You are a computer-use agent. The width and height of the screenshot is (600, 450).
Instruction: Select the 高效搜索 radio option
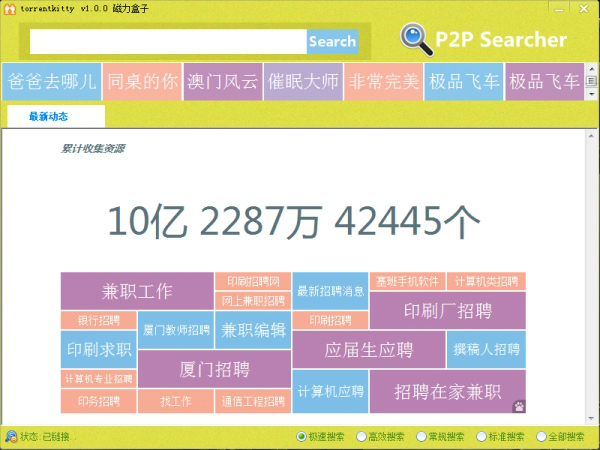pyautogui.click(x=362, y=437)
